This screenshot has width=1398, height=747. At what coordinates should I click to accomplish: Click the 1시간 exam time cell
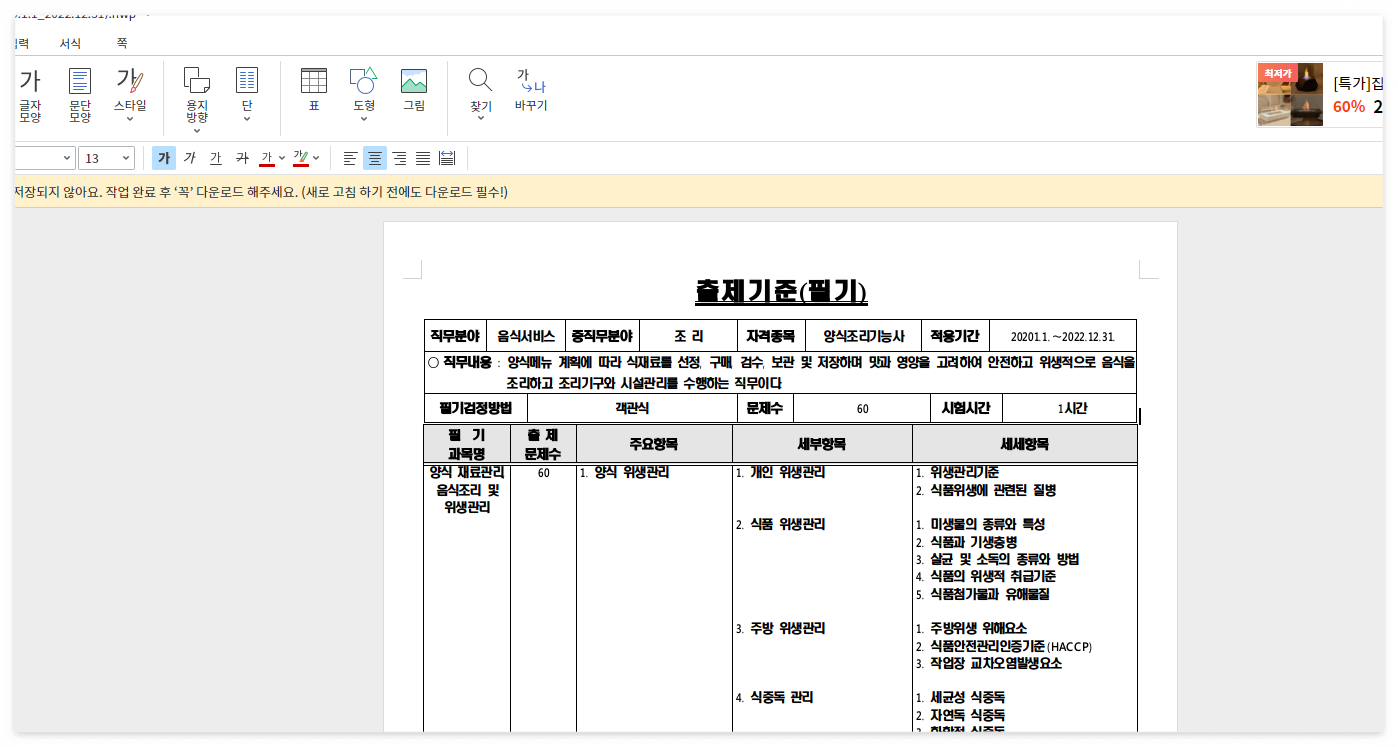pos(1071,408)
